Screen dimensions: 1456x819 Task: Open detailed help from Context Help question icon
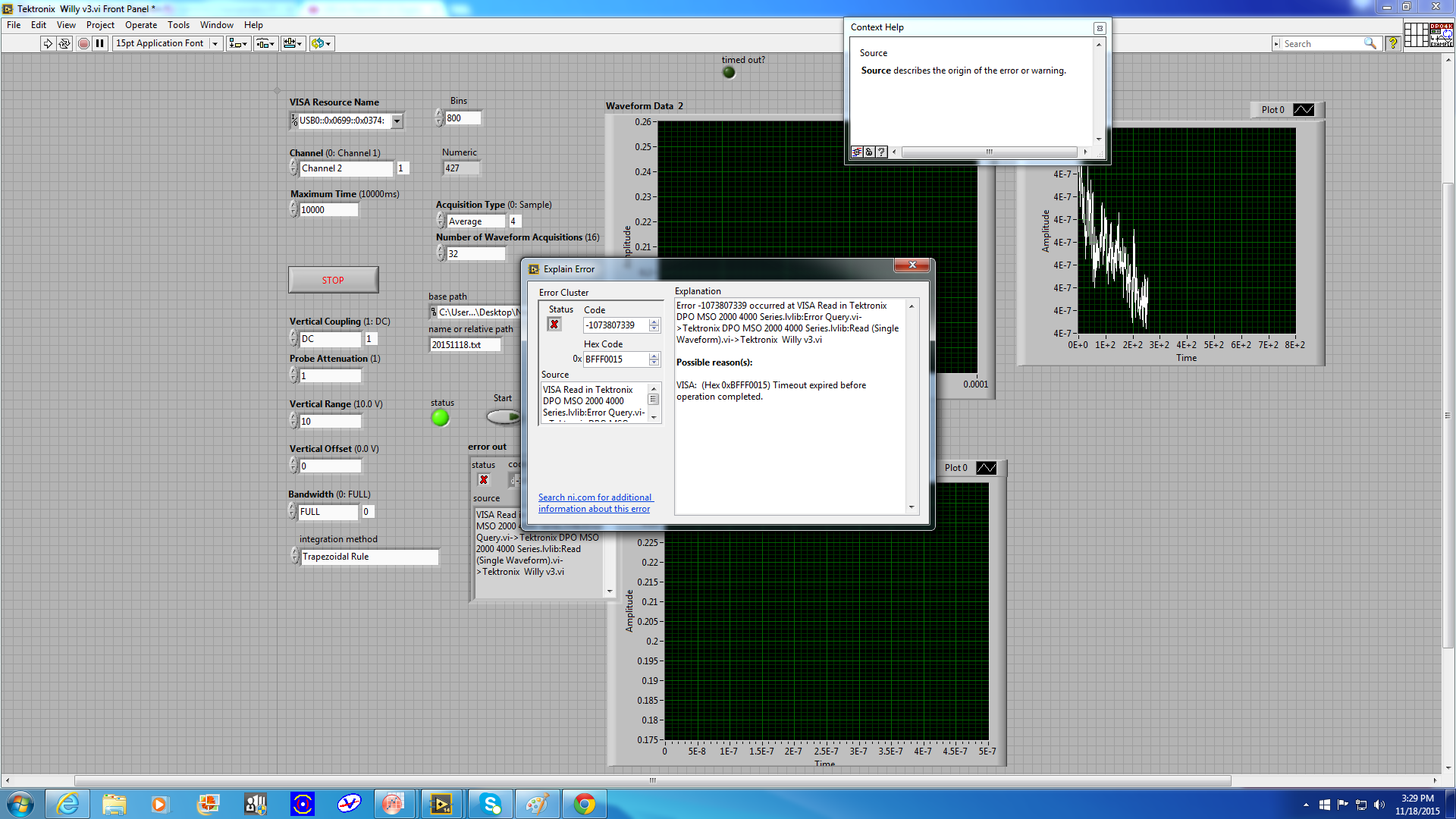tap(881, 152)
